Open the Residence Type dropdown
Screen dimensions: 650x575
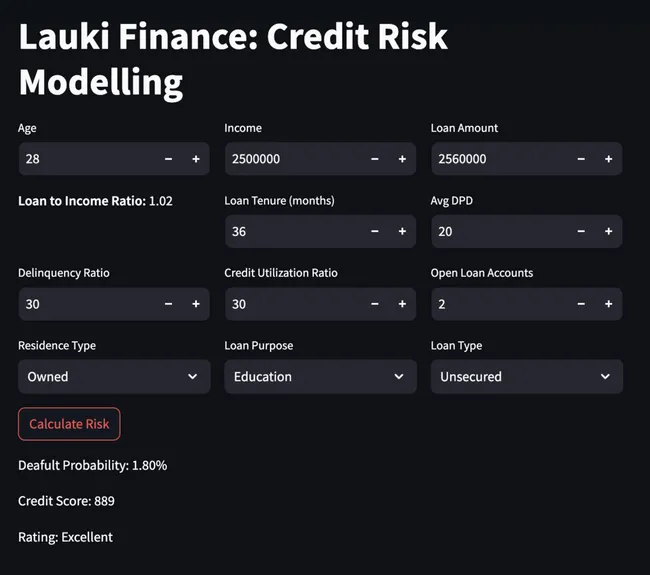(114, 377)
